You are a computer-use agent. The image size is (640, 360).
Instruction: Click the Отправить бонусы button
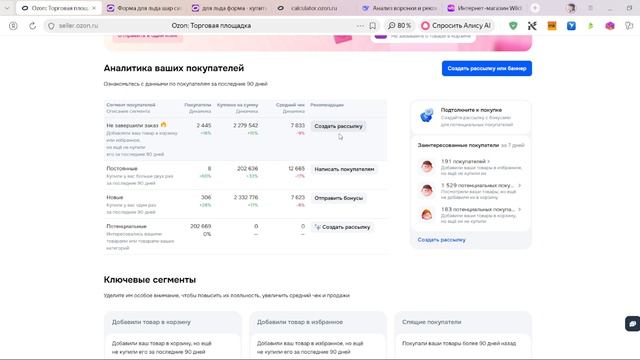pos(338,198)
